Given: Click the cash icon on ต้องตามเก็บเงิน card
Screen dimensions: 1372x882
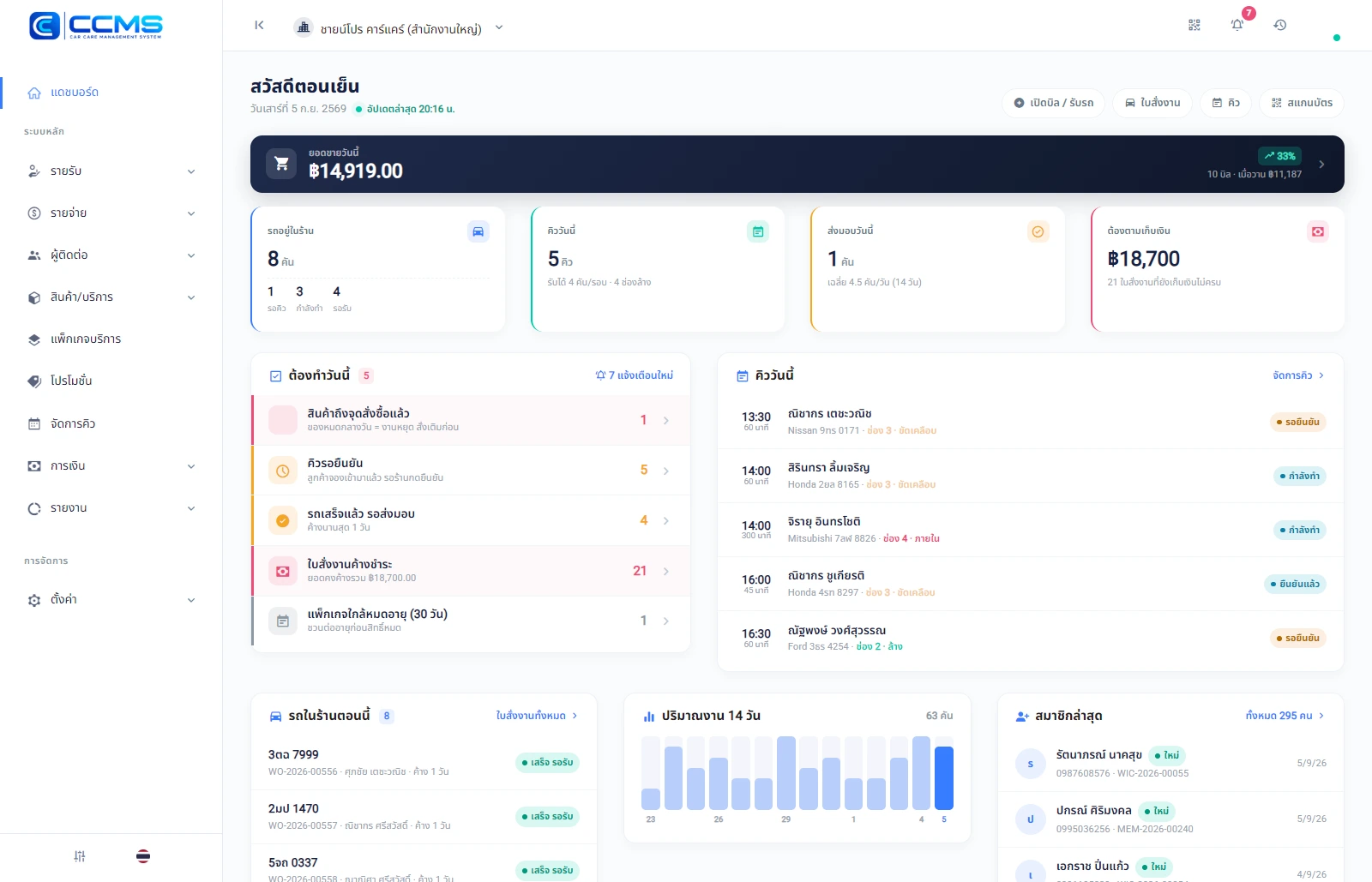Looking at the screenshot, I should [1318, 231].
